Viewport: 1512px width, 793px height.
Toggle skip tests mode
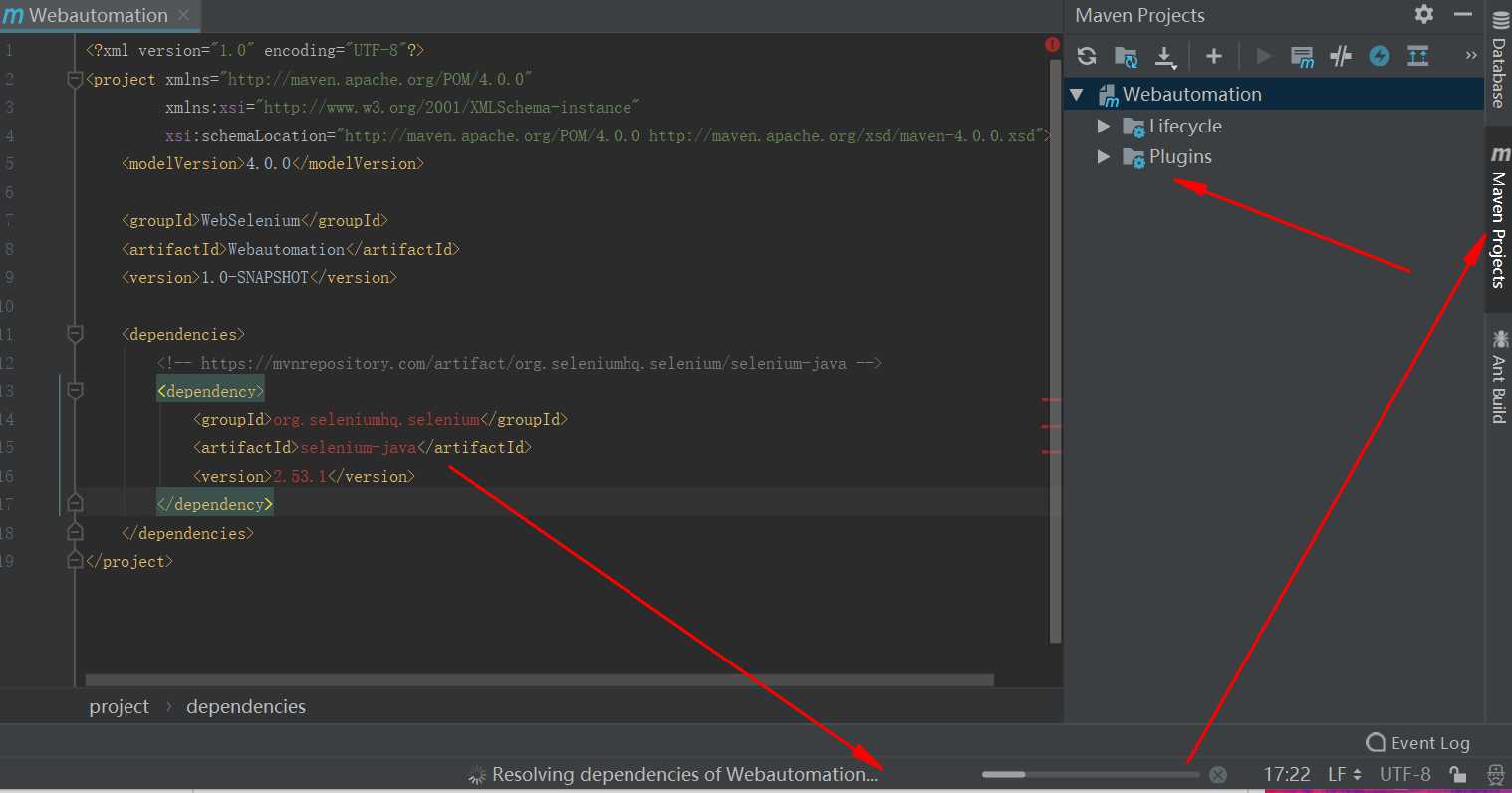tap(1380, 56)
